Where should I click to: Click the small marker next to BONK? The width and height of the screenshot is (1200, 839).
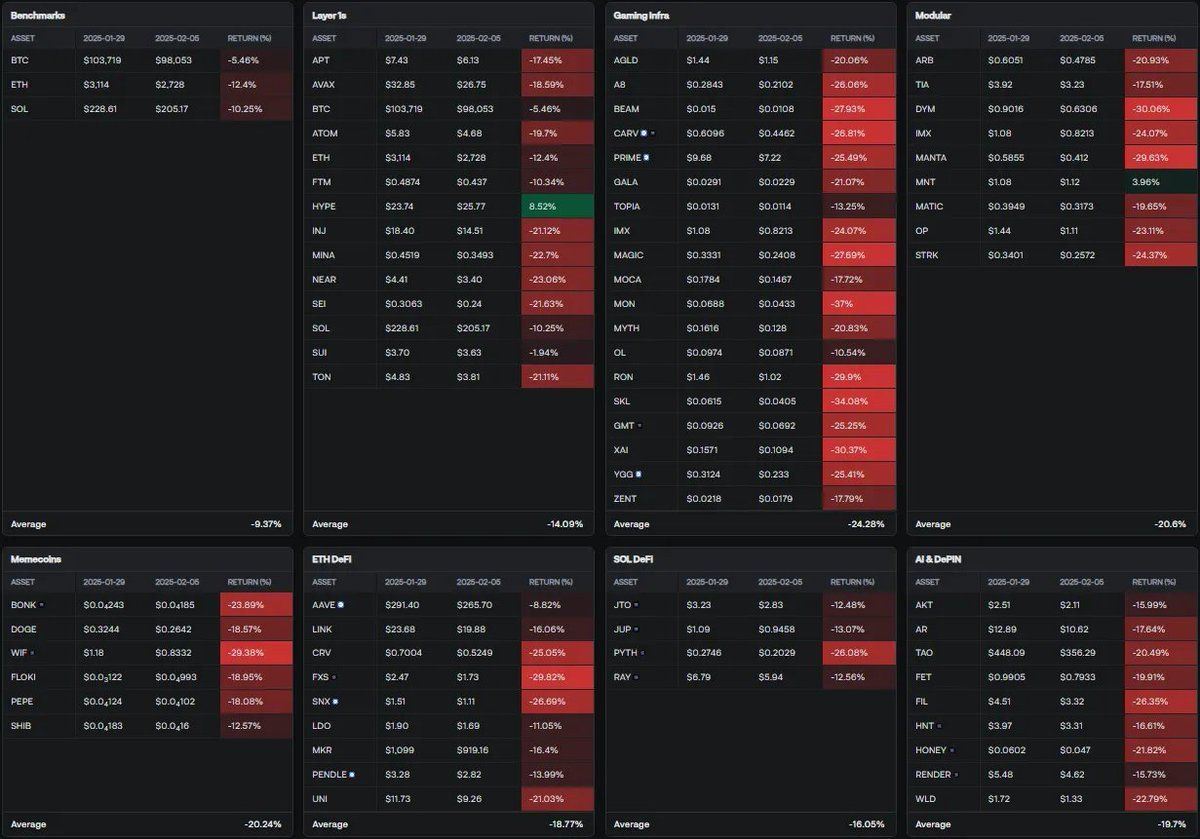[41, 605]
